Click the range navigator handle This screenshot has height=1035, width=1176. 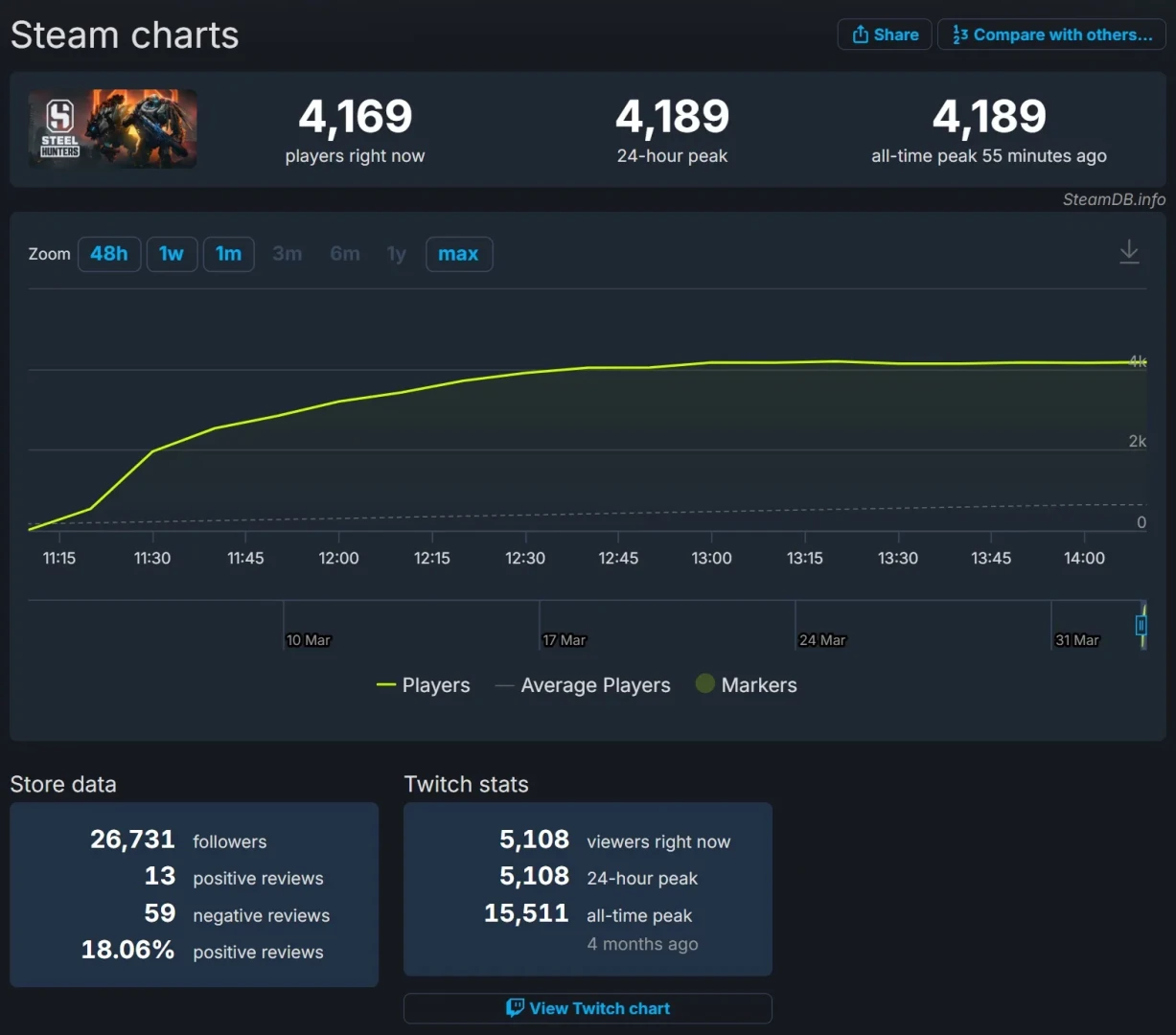click(1141, 626)
